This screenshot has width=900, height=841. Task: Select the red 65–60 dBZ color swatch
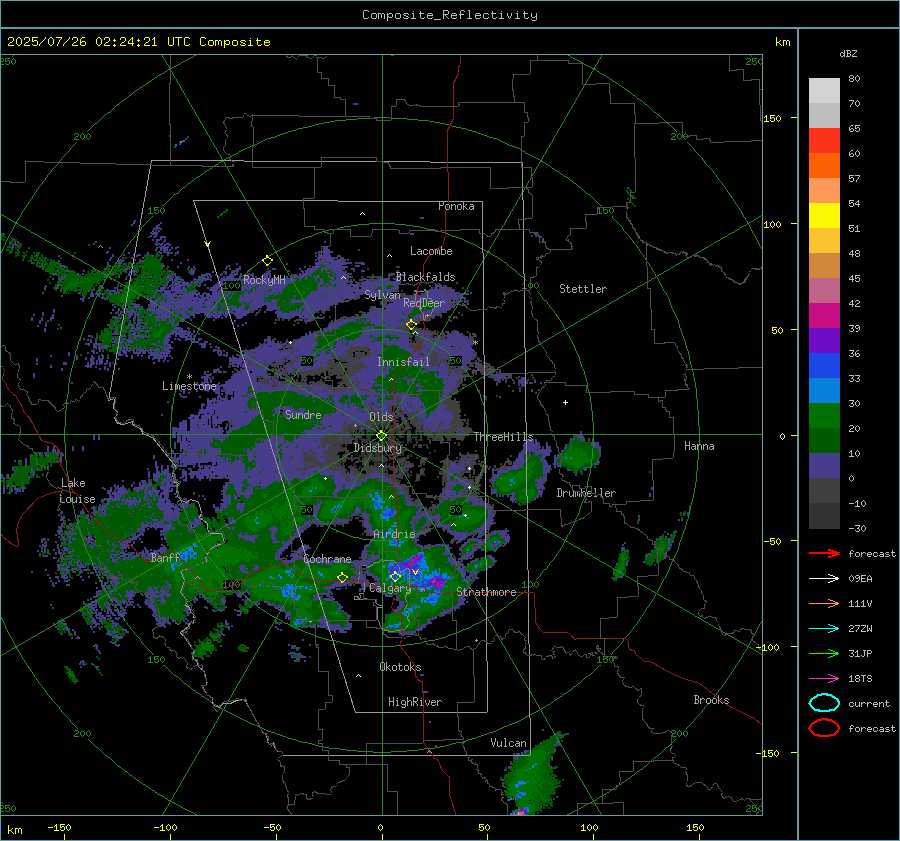(824, 141)
